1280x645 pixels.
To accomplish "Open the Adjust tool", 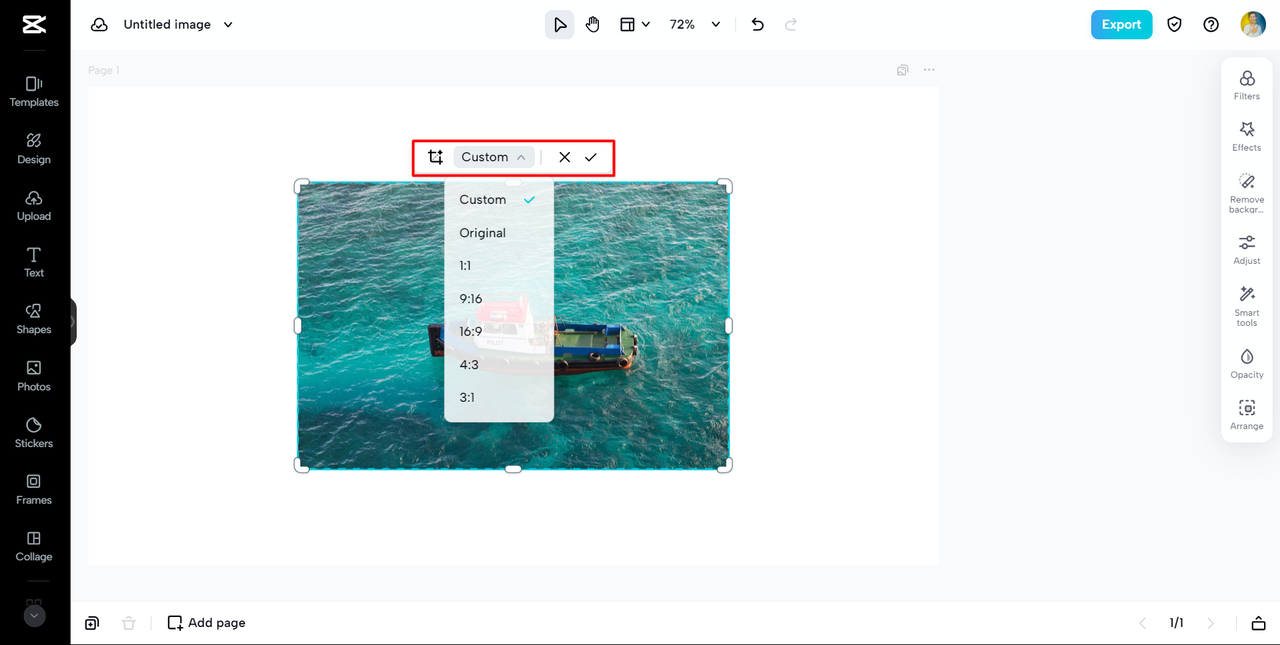I will click(x=1247, y=249).
